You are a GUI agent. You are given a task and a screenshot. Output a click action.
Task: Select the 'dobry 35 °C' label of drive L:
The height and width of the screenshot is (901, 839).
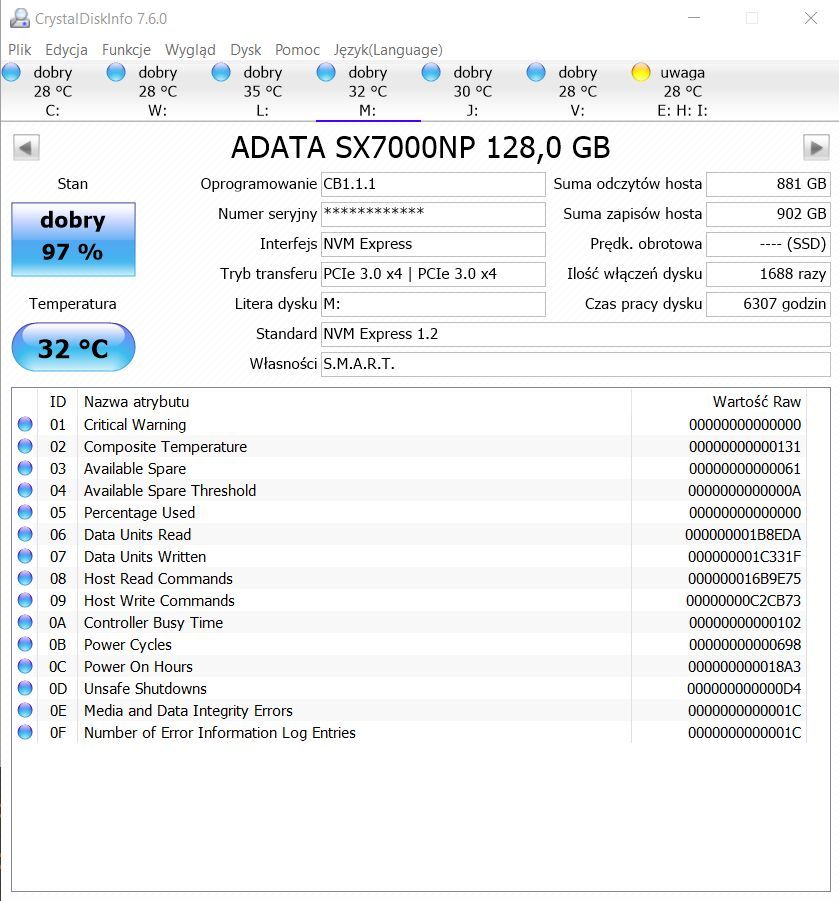[263, 82]
